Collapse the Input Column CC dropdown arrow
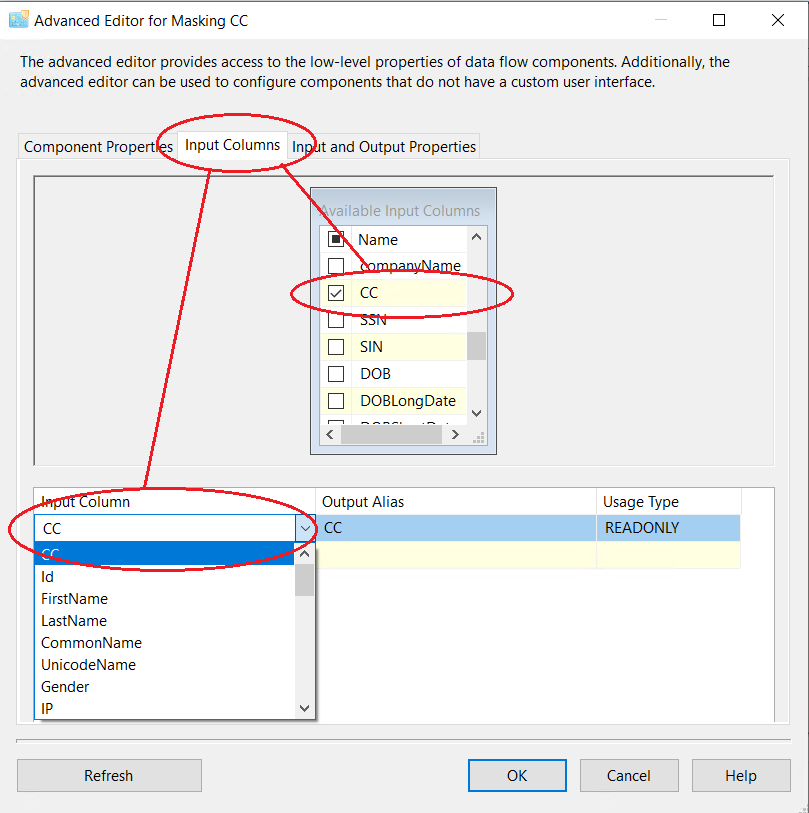Viewport: 809px width, 813px height. [x=305, y=529]
